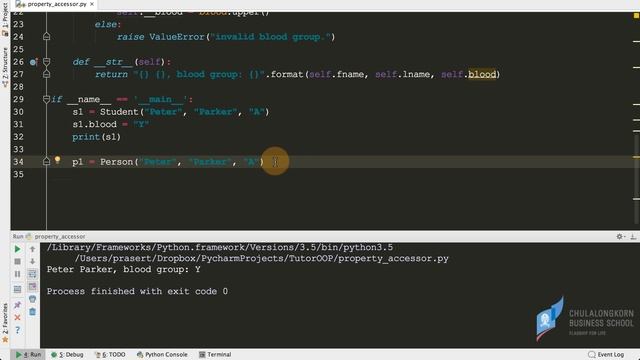Close the property_accessor.py editor tab
Image resolution: width=640 pixels, height=360 pixels.
(x=92, y=4)
